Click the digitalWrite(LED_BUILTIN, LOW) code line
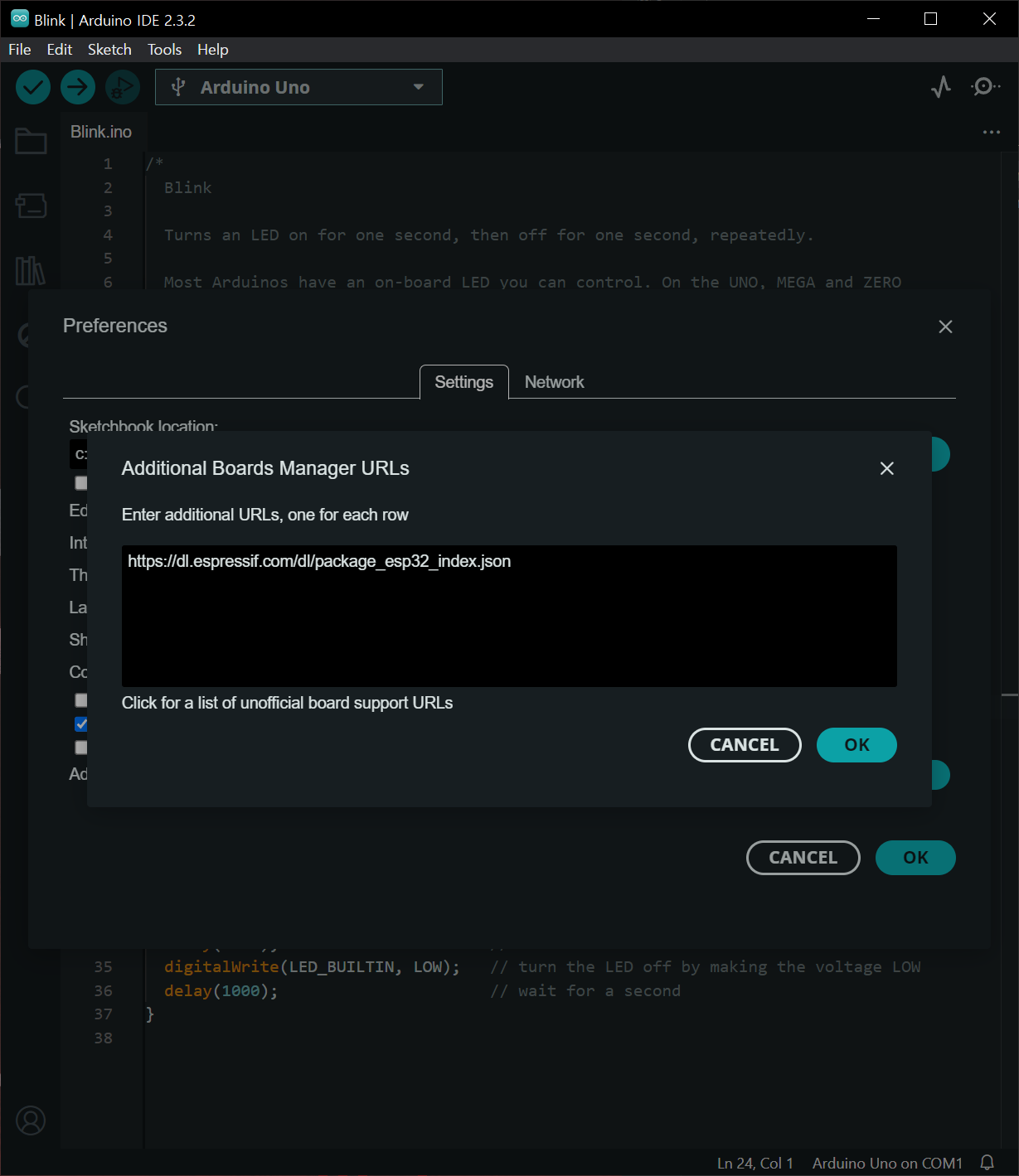The height and width of the screenshot is (1176, 1019). 312,967
